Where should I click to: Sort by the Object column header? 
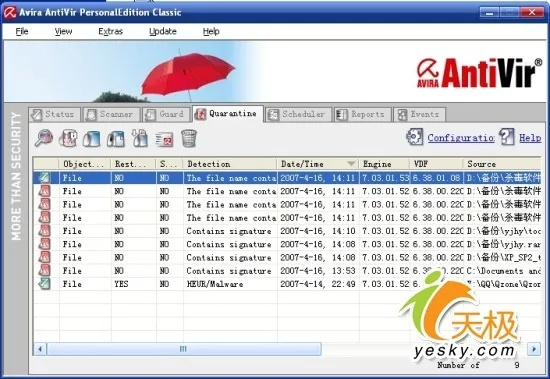tap(85, 164)
